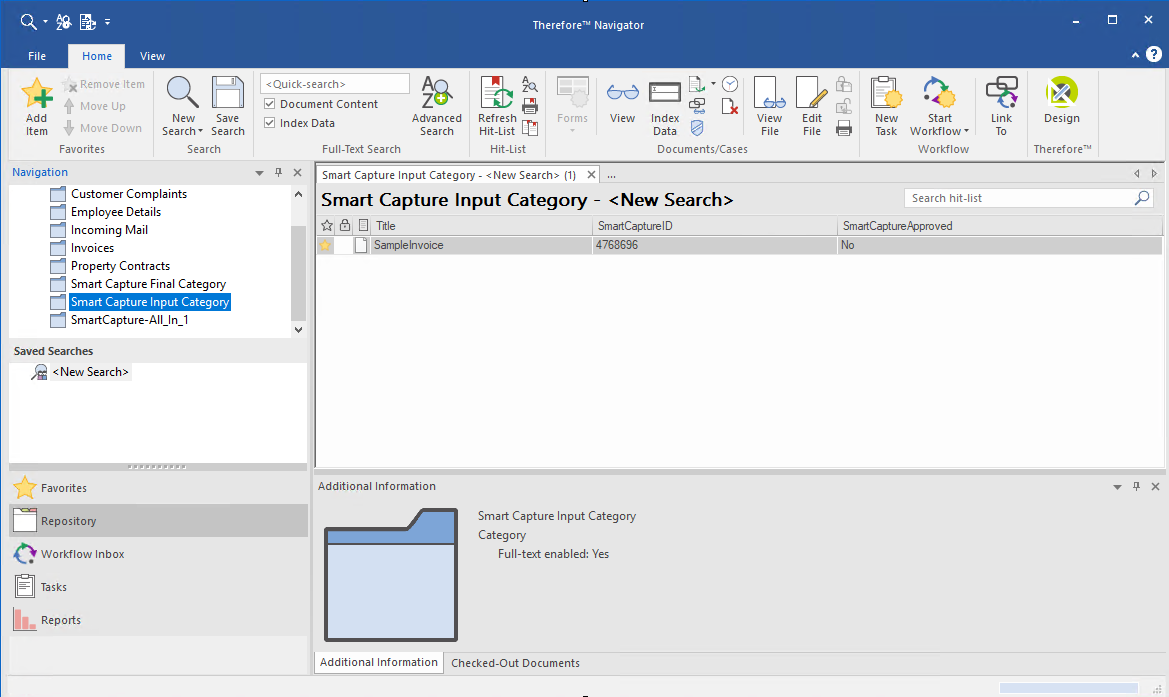Viewport: 1169px width, 697px height.
Task: Open the Reports section
Action: pyautogui.click(x=61, y=620)
